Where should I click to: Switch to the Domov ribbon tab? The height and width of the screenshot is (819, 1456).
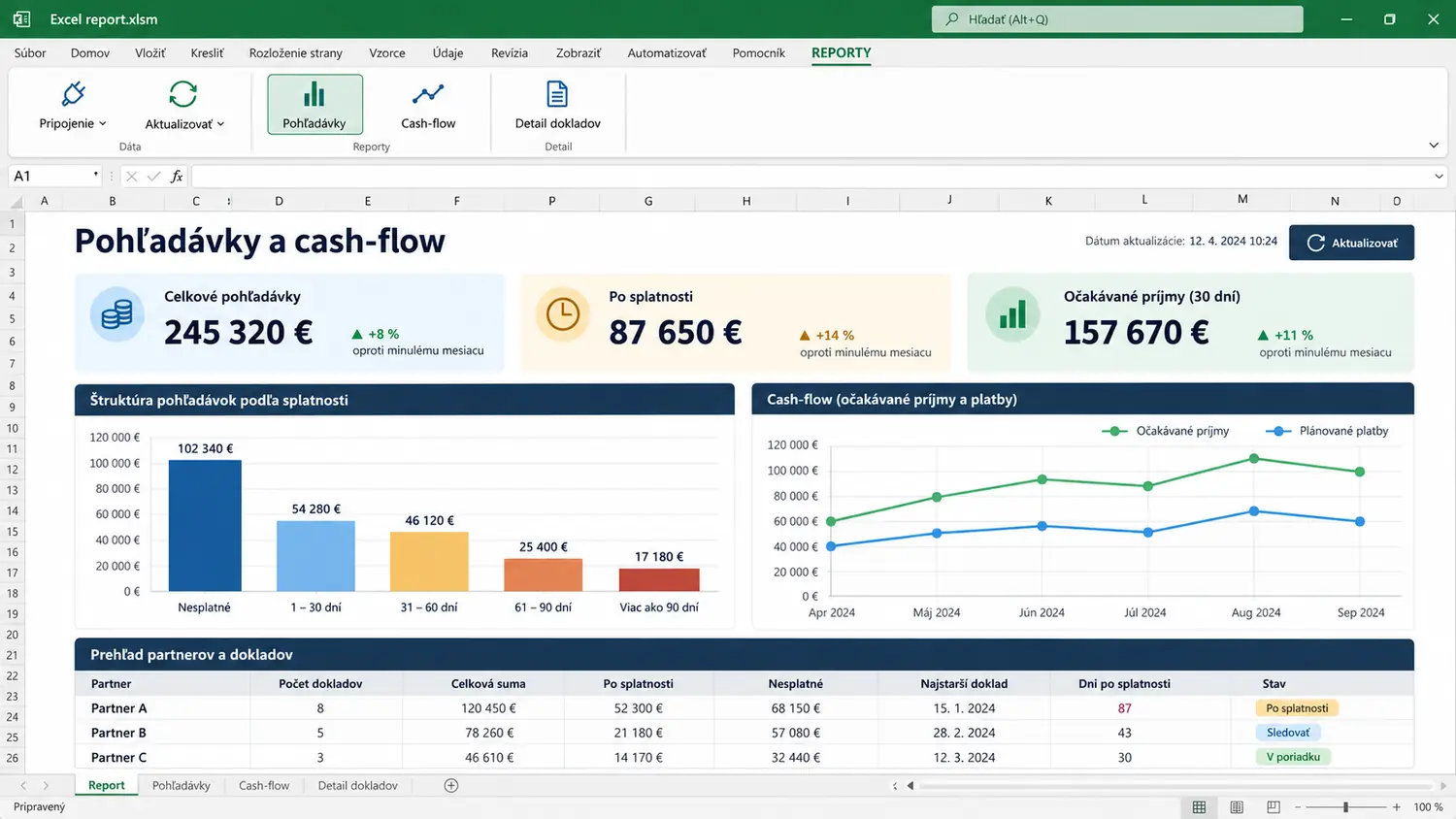[90, 52]
